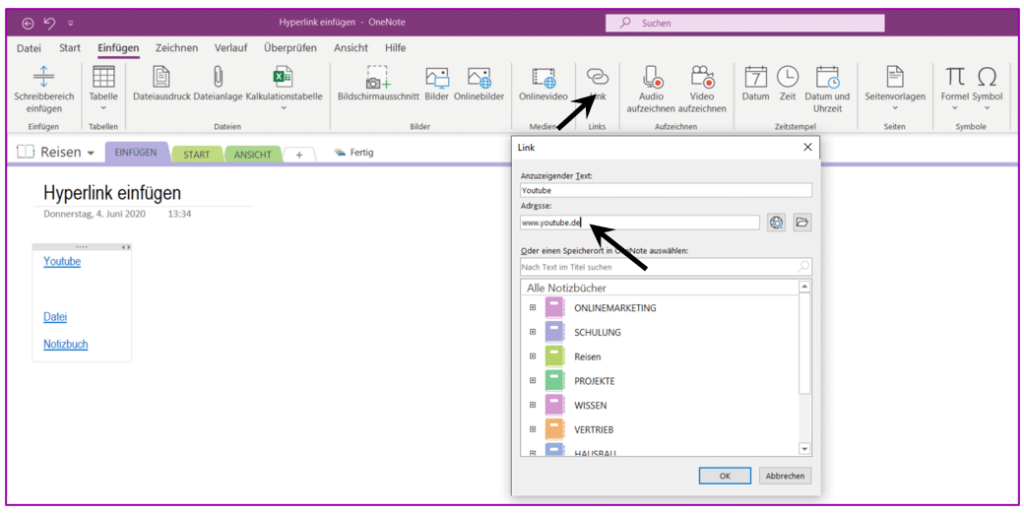The width and height of the screenshot is (1024, 513).
Task: Click the Abbrechen button
Action: [x=785, y=476]
